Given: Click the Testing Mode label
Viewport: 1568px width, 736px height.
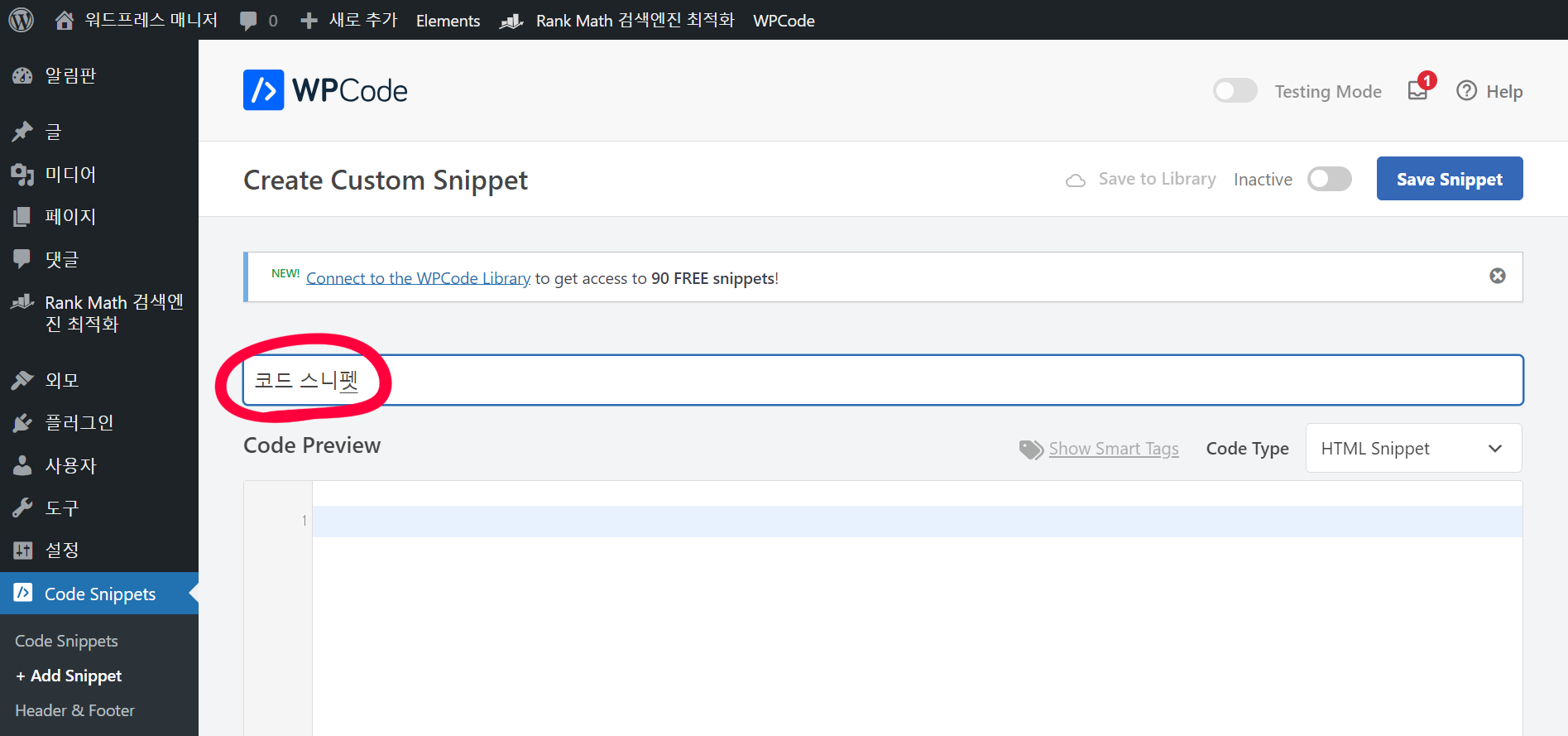Looking at the screenshot, I should tap(1328, 92).
